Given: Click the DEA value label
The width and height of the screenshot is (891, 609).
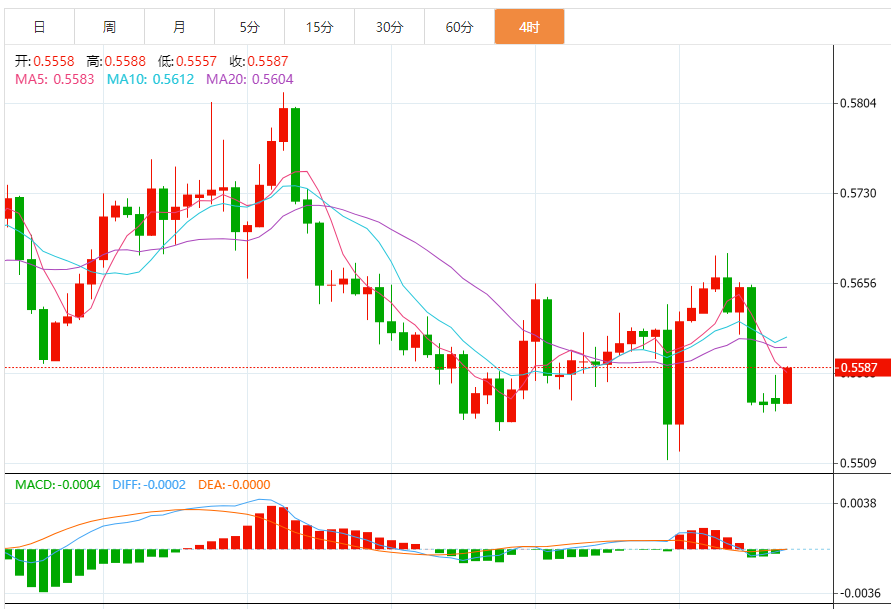Looking at the screenshot, I should pos(234,485).
